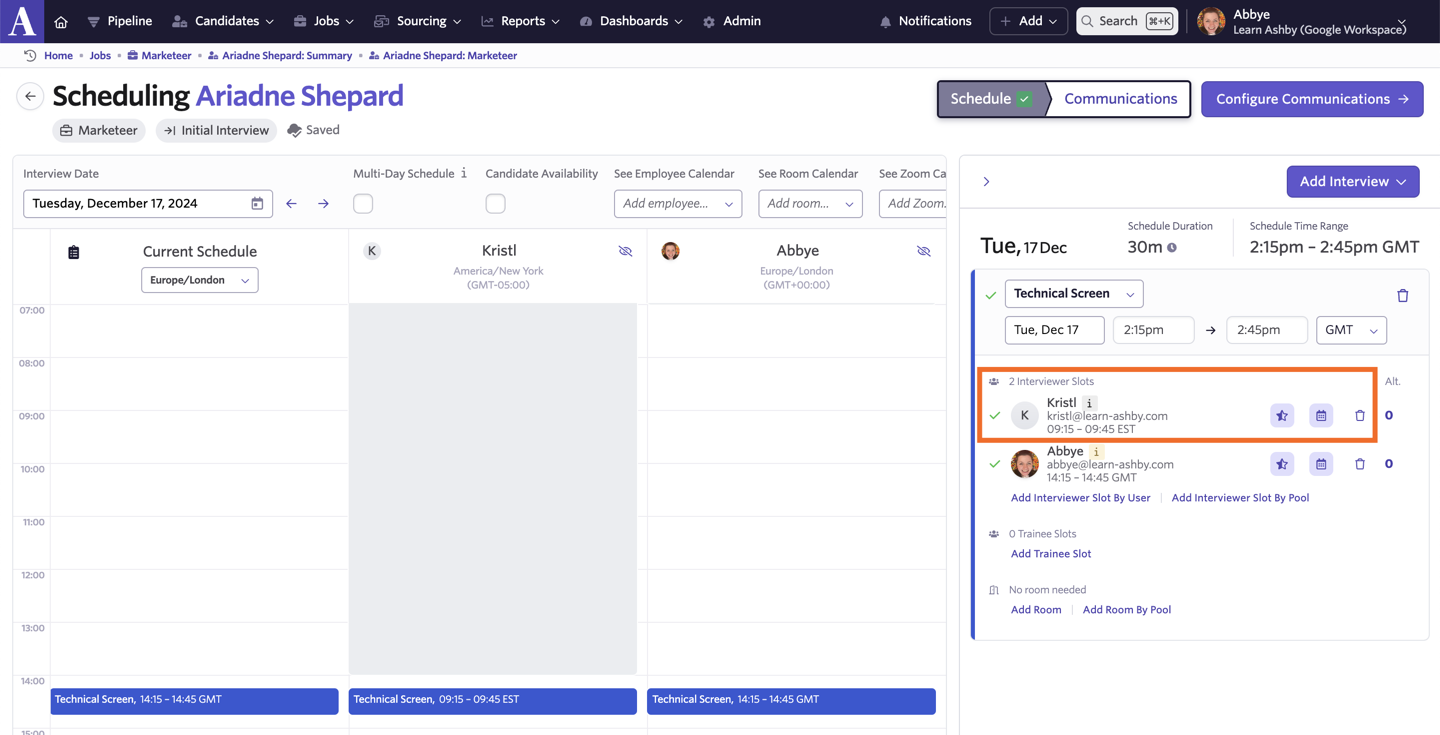The height and width of the screenshot is (735, 1440).
Task: Hide Kristl's calendar column using eye icon
Action: (625, 251)
